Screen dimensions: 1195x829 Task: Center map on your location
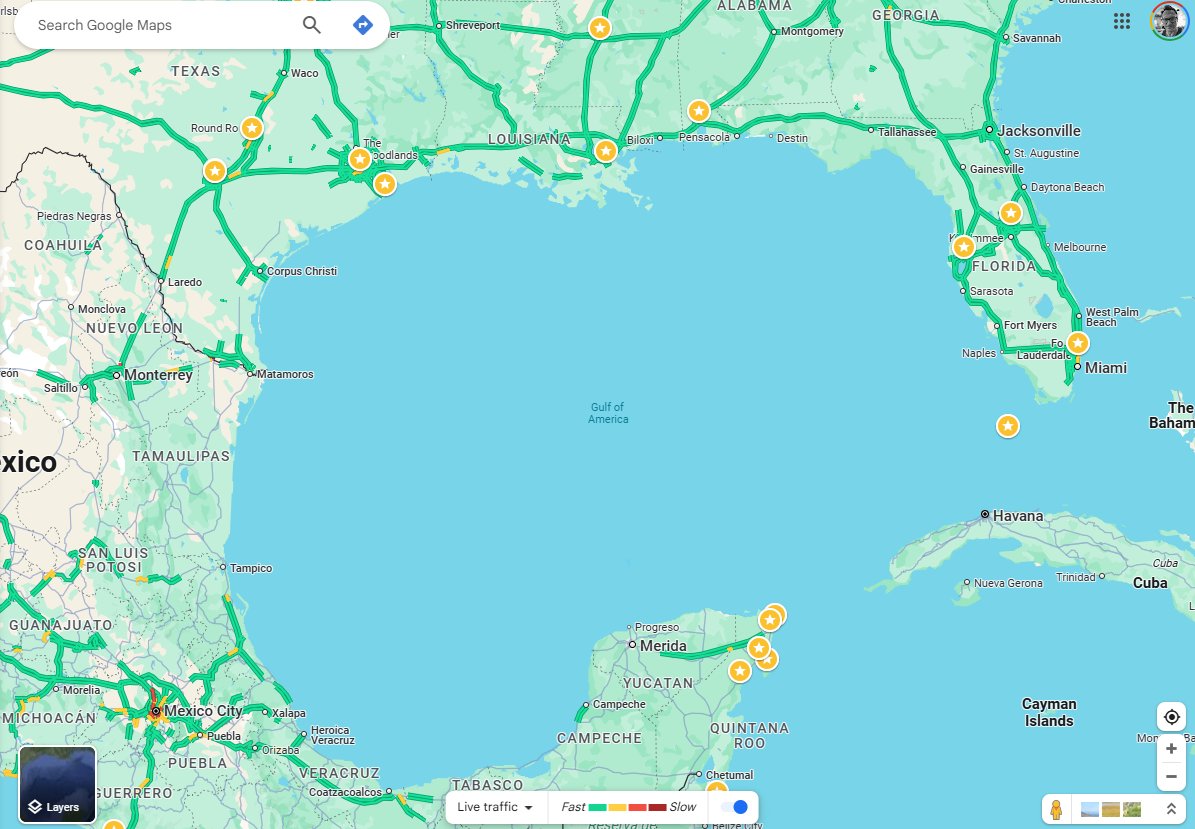point(1171,717)
